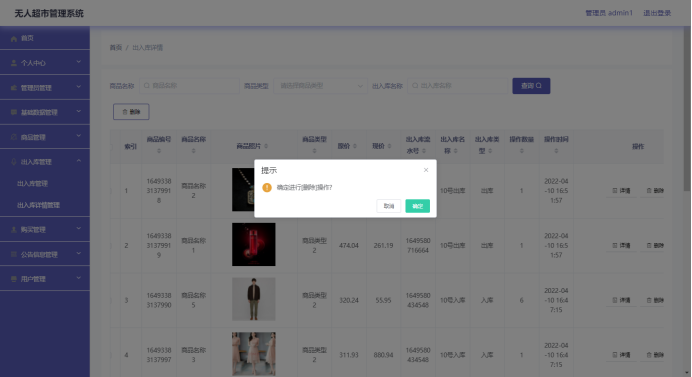Confirm deletion with 确定 button
Viewport: 692px width, 377px height.
[417, 206]
